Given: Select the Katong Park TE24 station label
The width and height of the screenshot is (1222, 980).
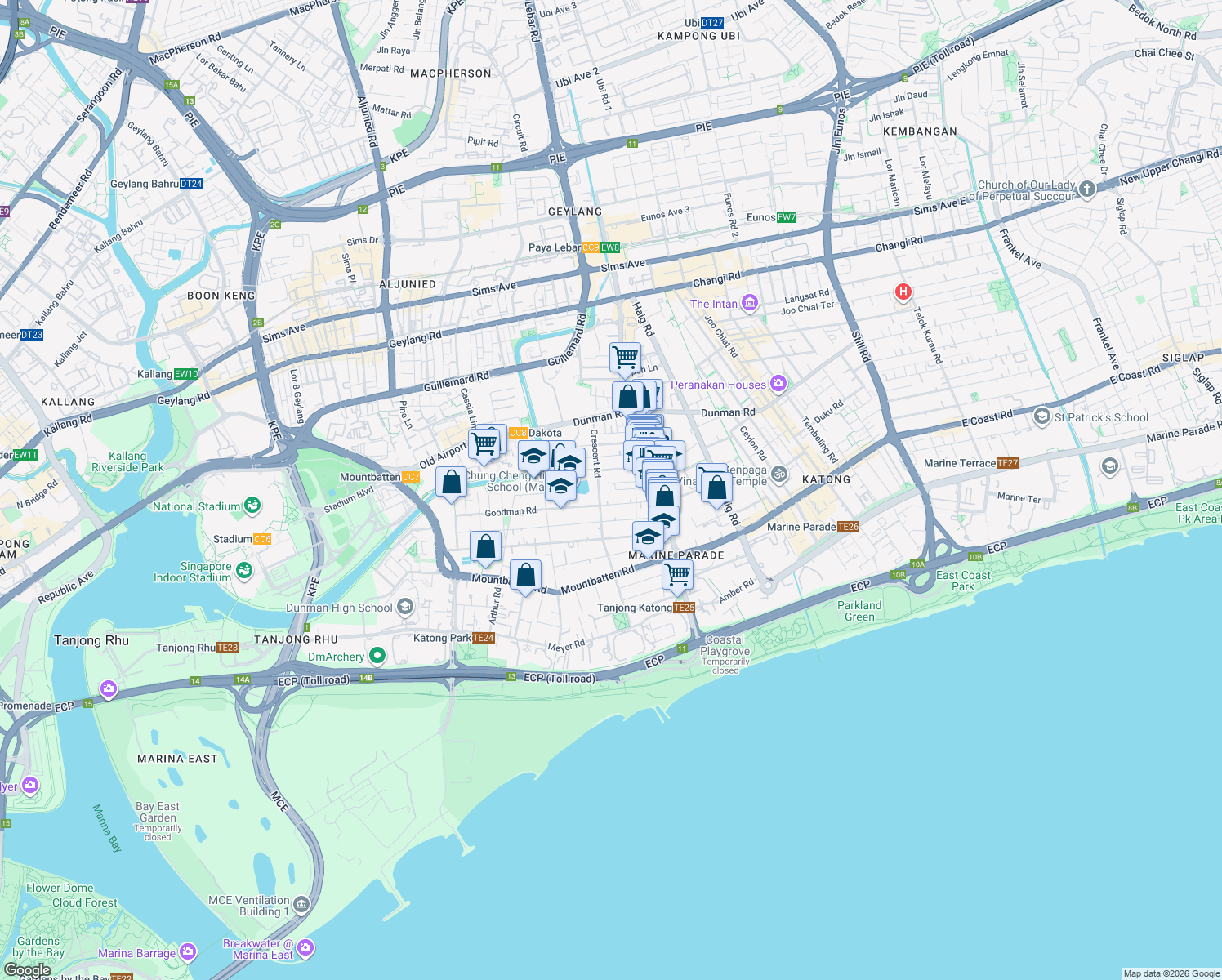Looking at the screenshot, I should (454, 638).
